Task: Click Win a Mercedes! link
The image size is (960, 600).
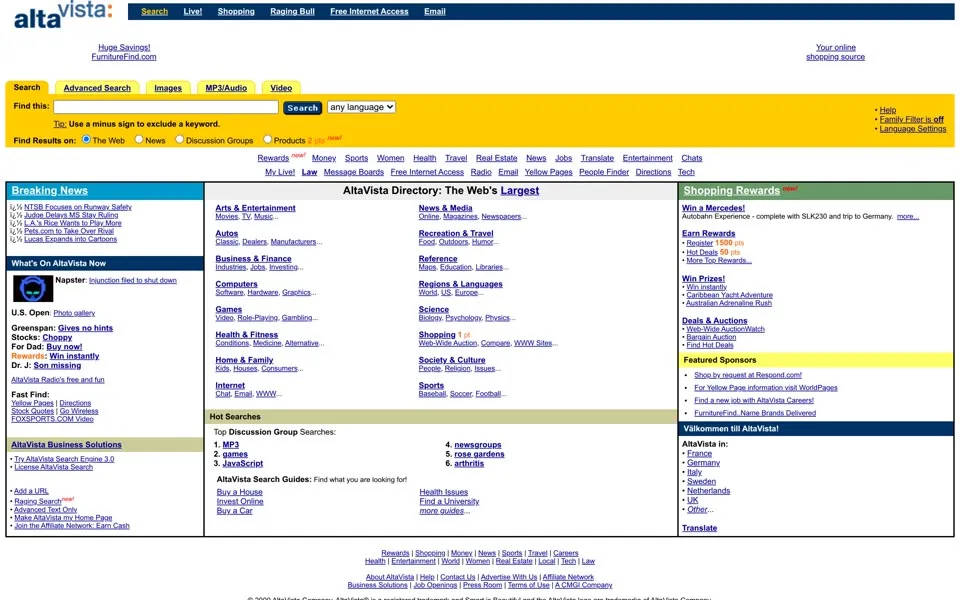Action: (x=713, y=208)
